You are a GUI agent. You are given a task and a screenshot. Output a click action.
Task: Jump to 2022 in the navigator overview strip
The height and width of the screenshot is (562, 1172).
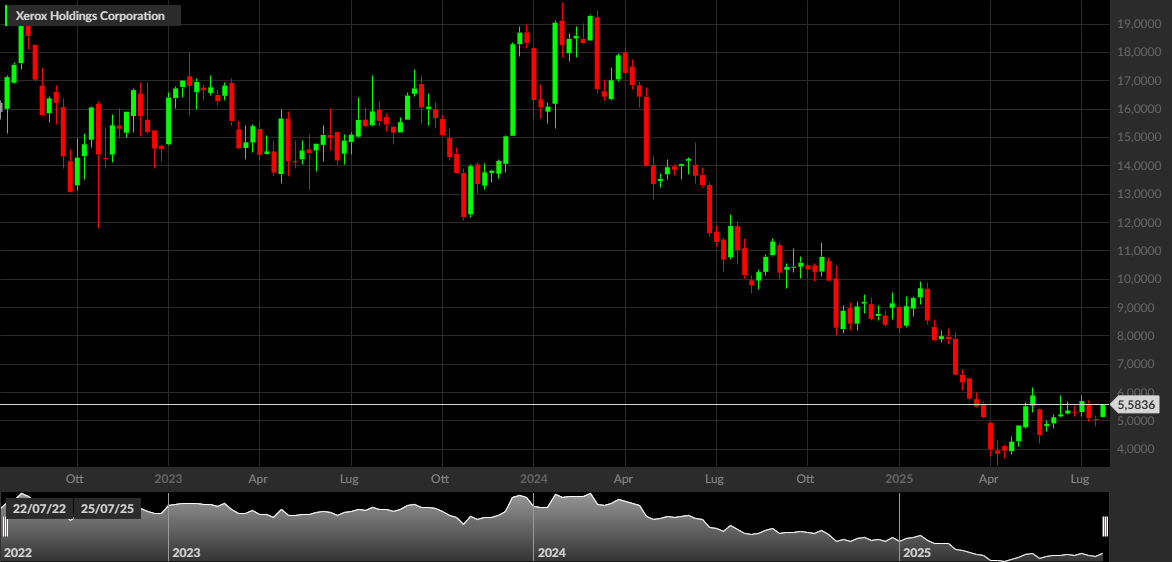(17, 553)
